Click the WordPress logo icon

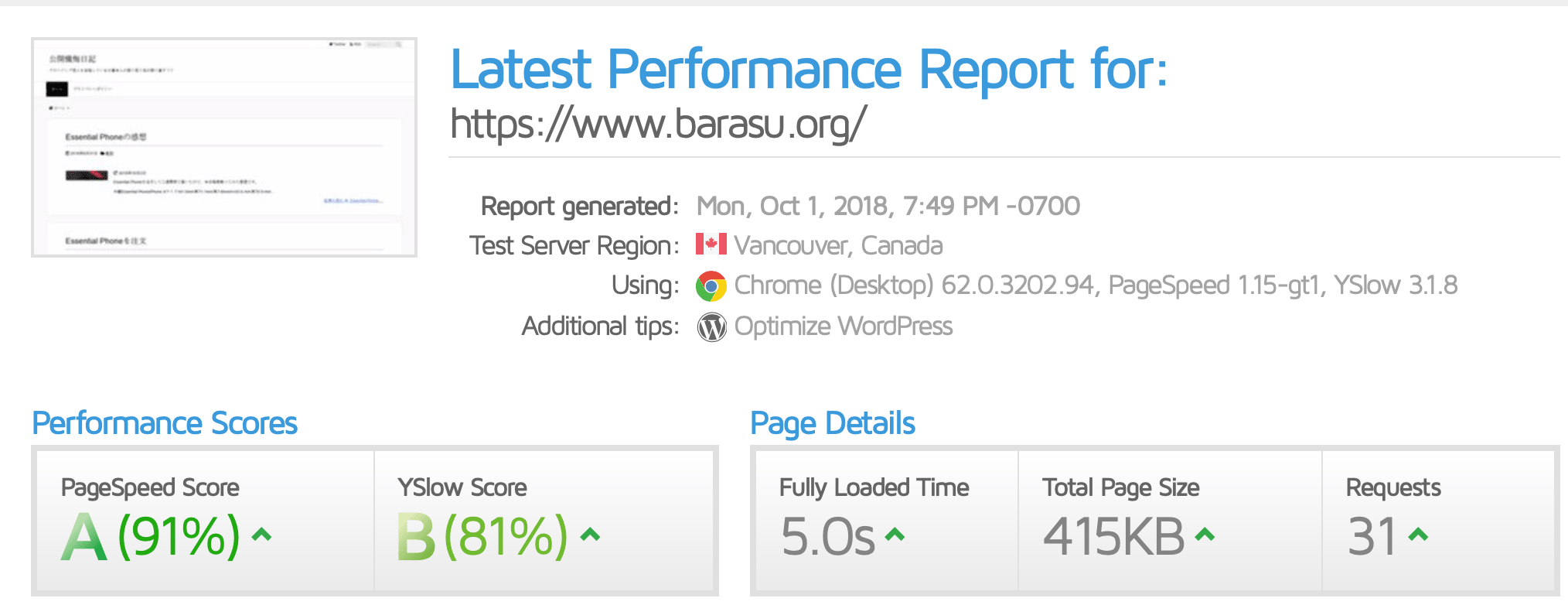(711, 327)
